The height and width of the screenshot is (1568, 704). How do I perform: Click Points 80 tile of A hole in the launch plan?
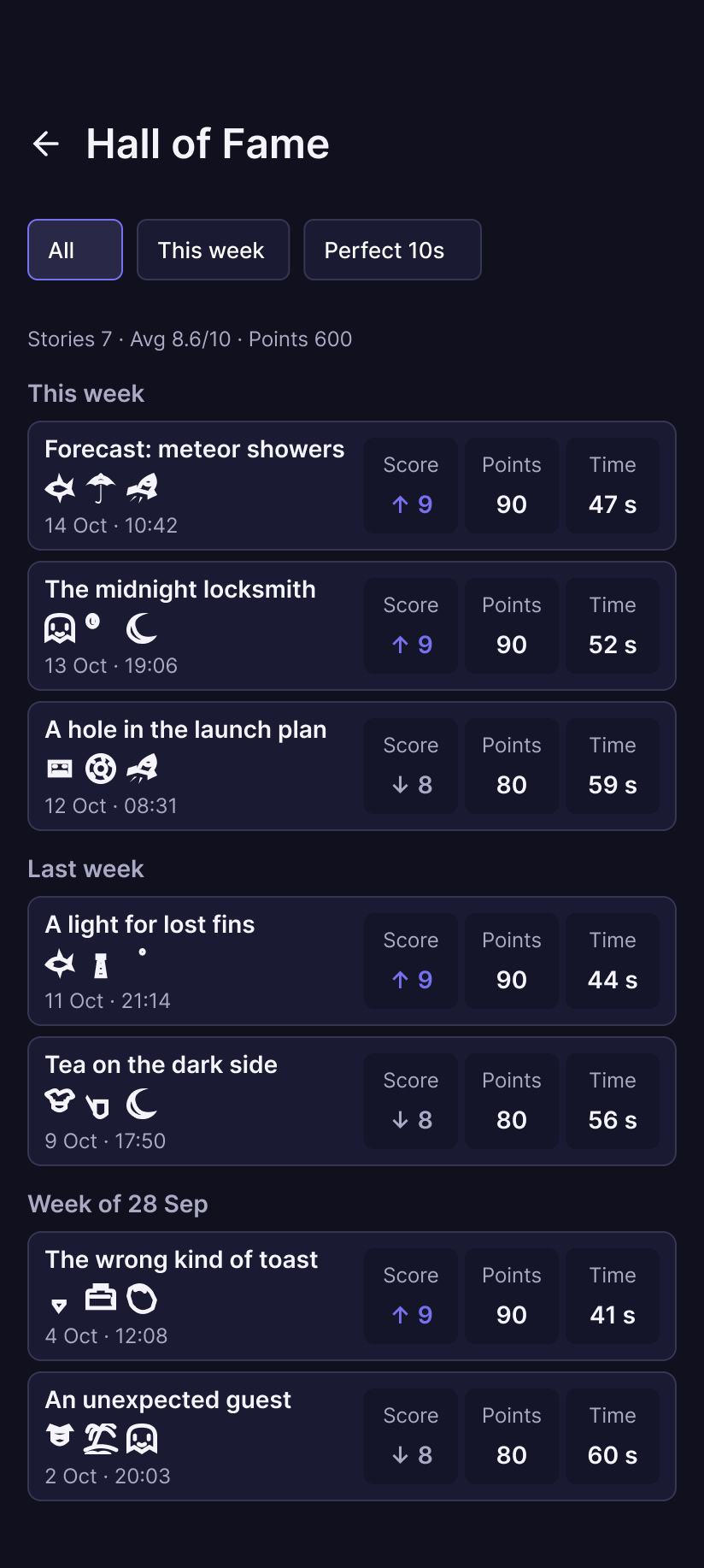512,766
